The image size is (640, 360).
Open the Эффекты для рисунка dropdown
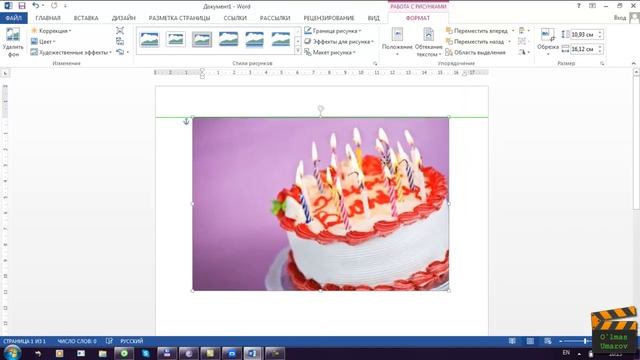click(x=339, y=41)
